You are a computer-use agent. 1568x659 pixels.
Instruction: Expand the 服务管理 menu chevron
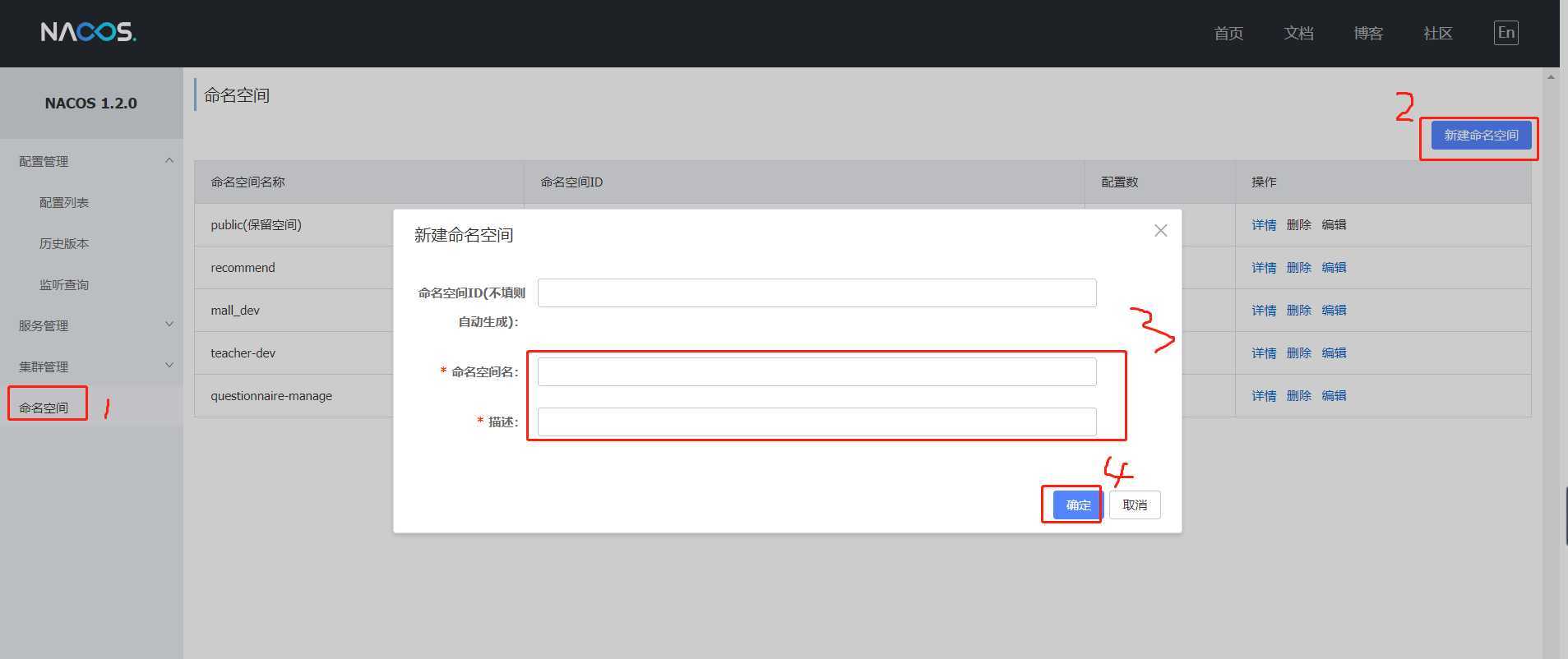point(169,325)
